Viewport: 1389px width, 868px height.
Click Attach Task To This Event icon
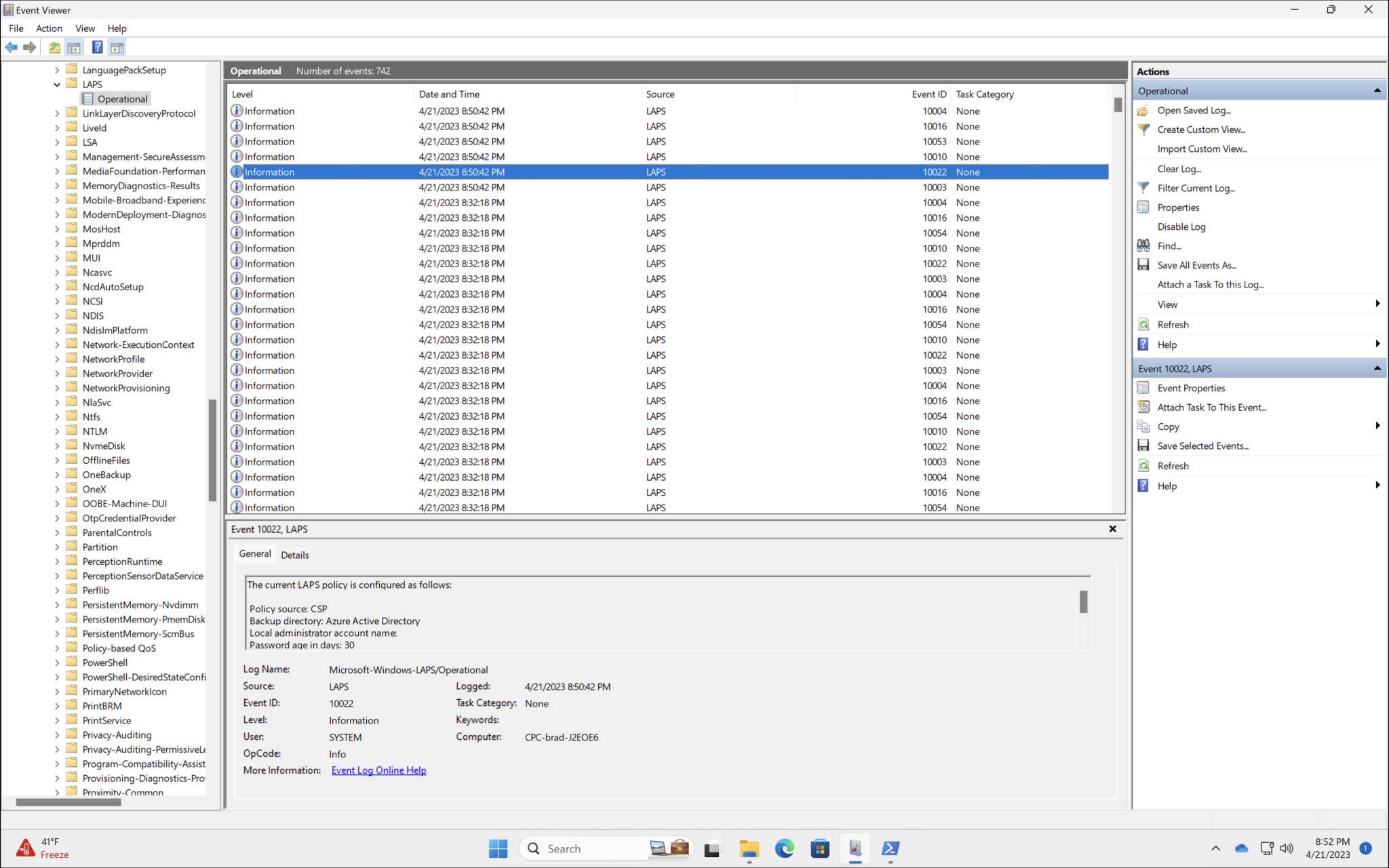tap(1143, 407)
